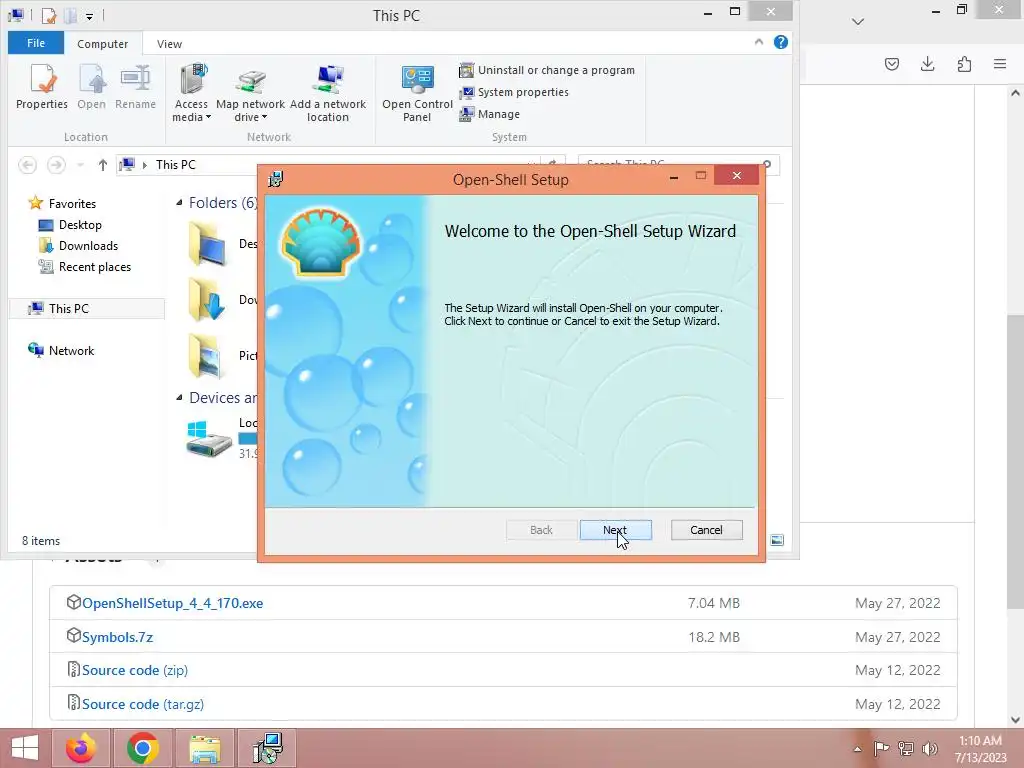Open Firefox Pocket save icon
The image size is (1024, 768).
[891, 64]
